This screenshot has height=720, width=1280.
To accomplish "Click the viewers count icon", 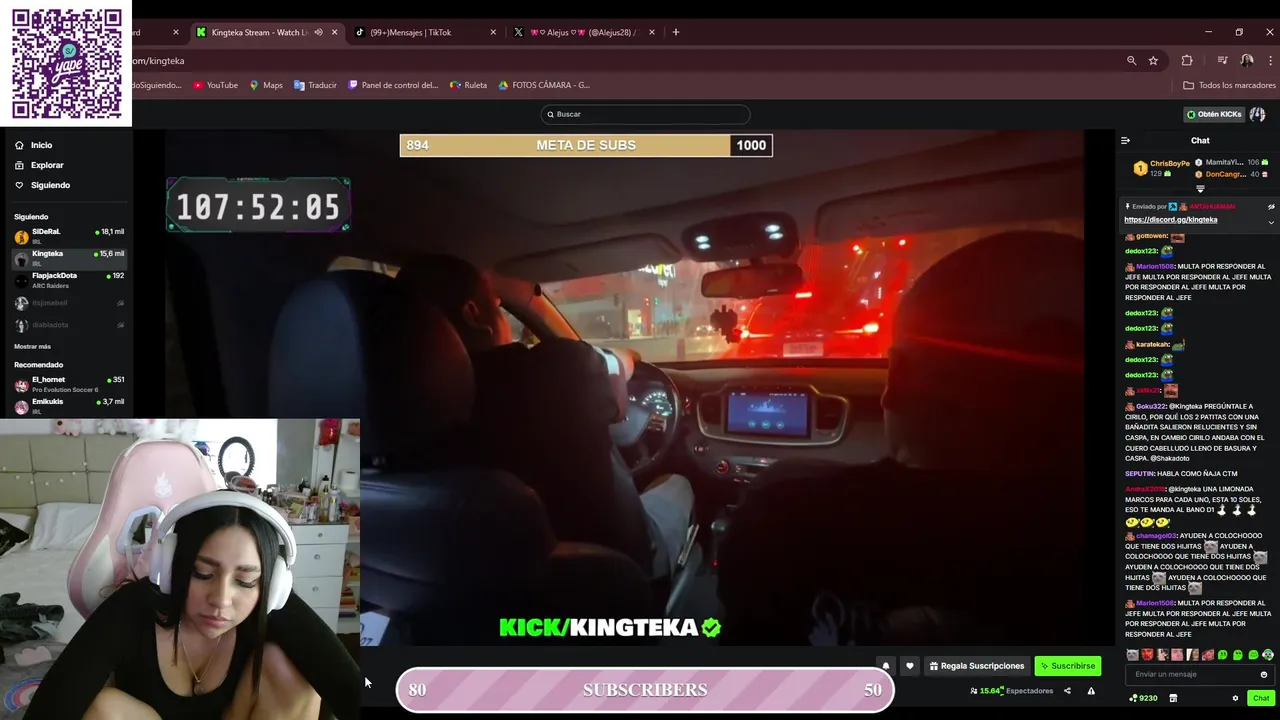I will tap(974, 691).
